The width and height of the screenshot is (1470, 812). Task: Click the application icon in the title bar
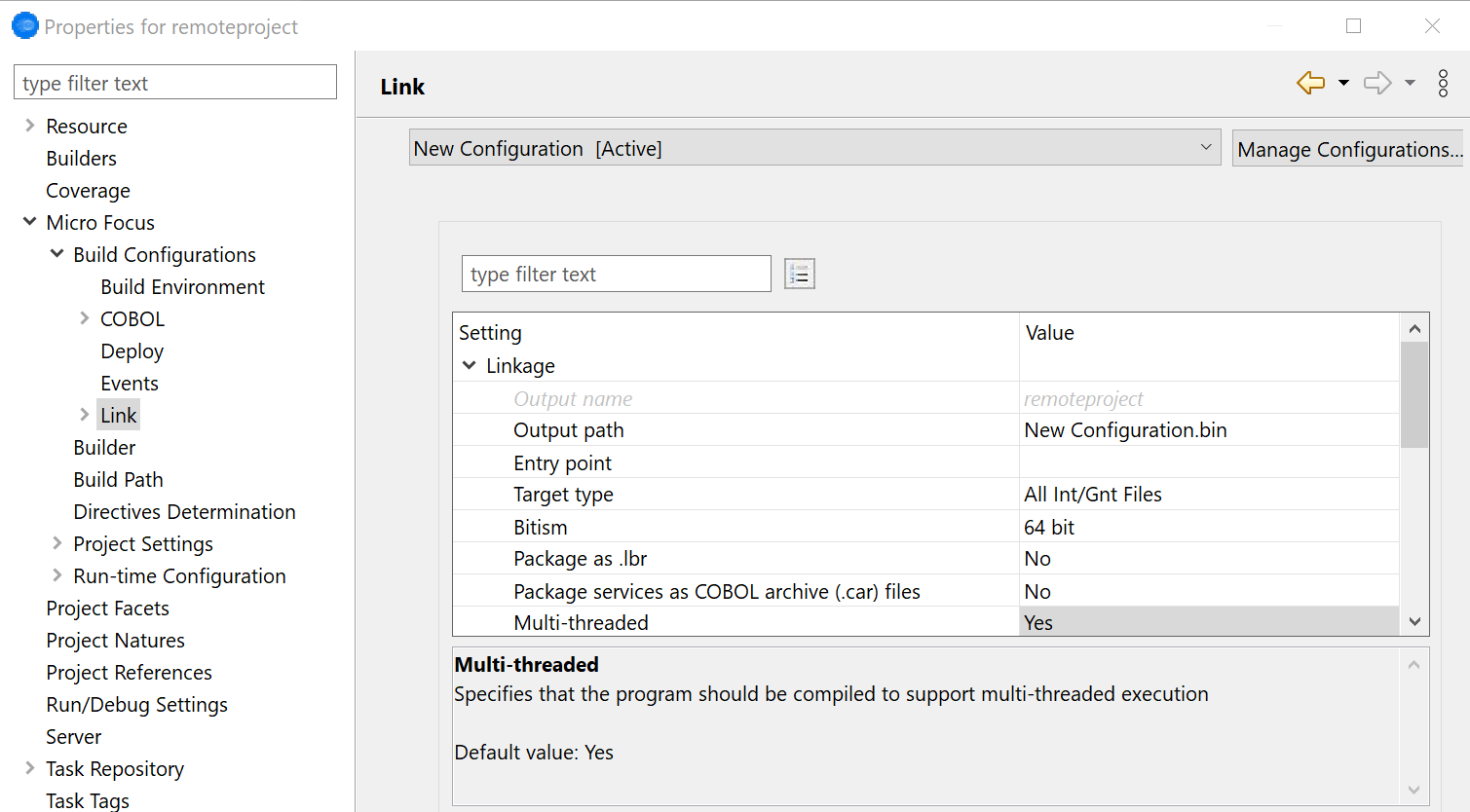coord(23,25)
